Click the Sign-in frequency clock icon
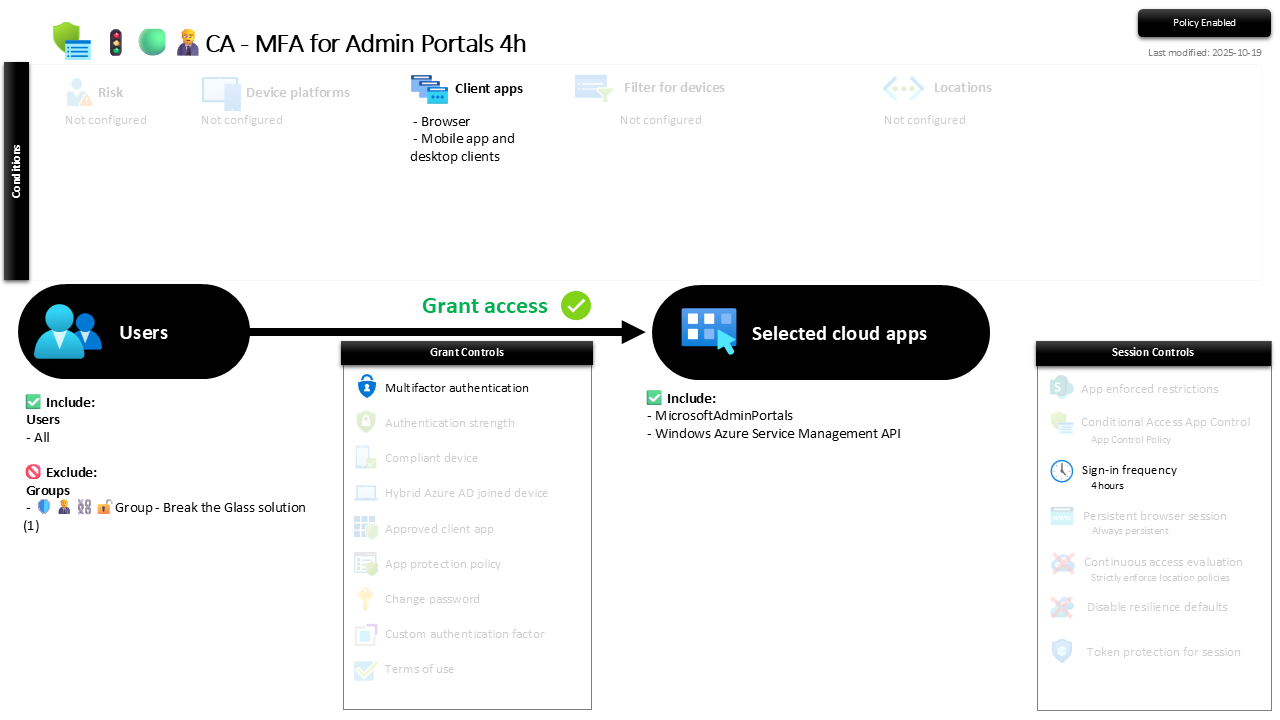The width and height of the screenshot is (1280, 720). point(1061,471)
